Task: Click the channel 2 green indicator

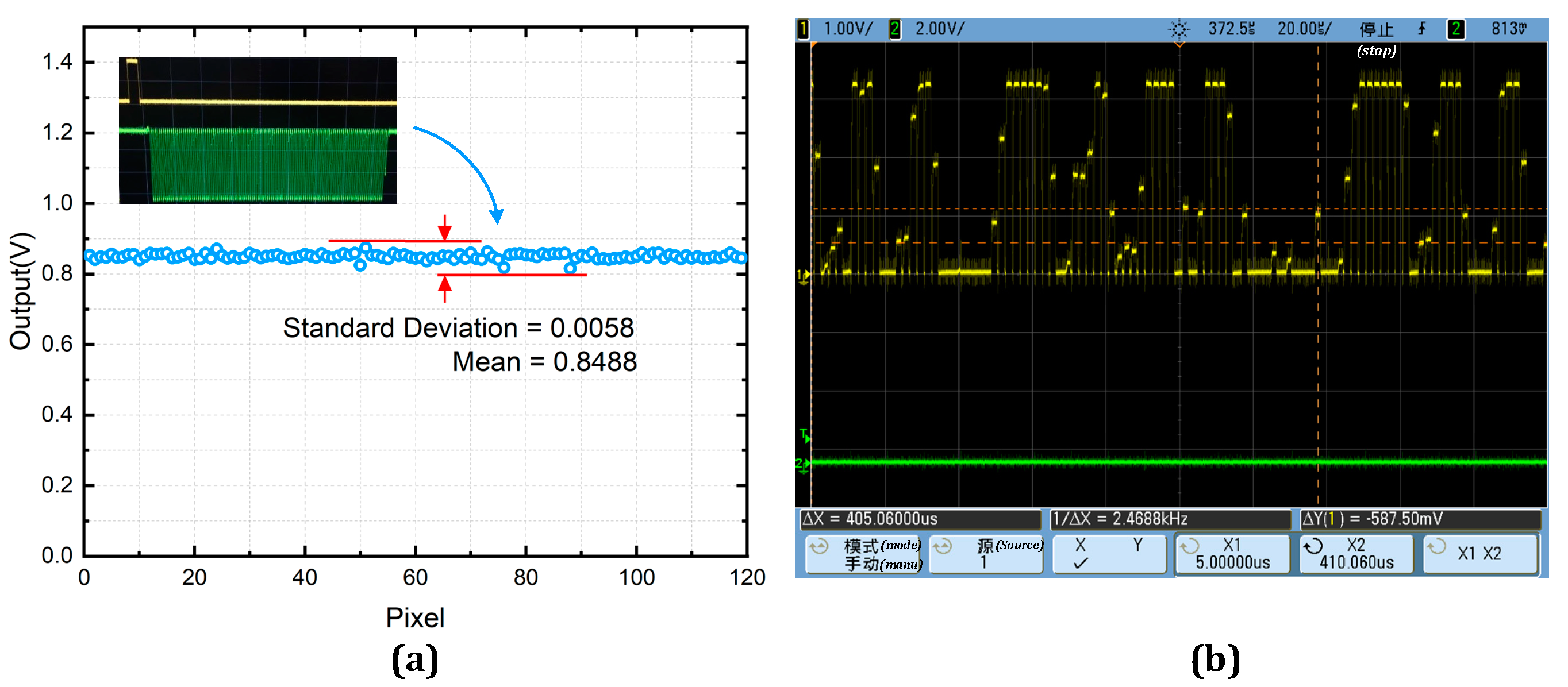Action: (x=894, y=29)
